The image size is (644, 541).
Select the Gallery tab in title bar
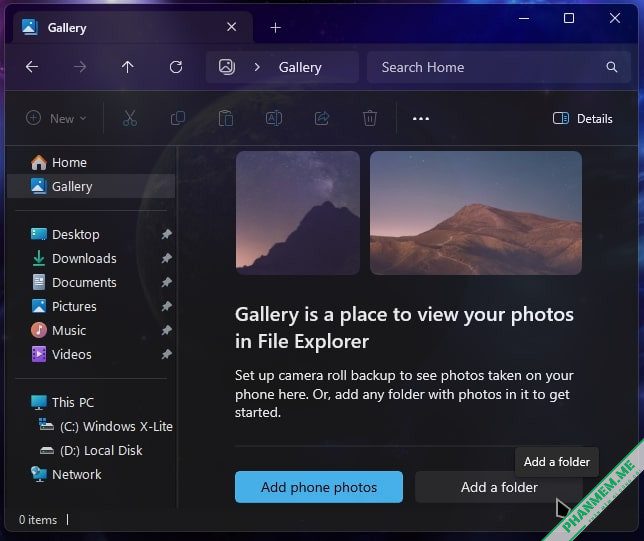click(x=132, y=28)
